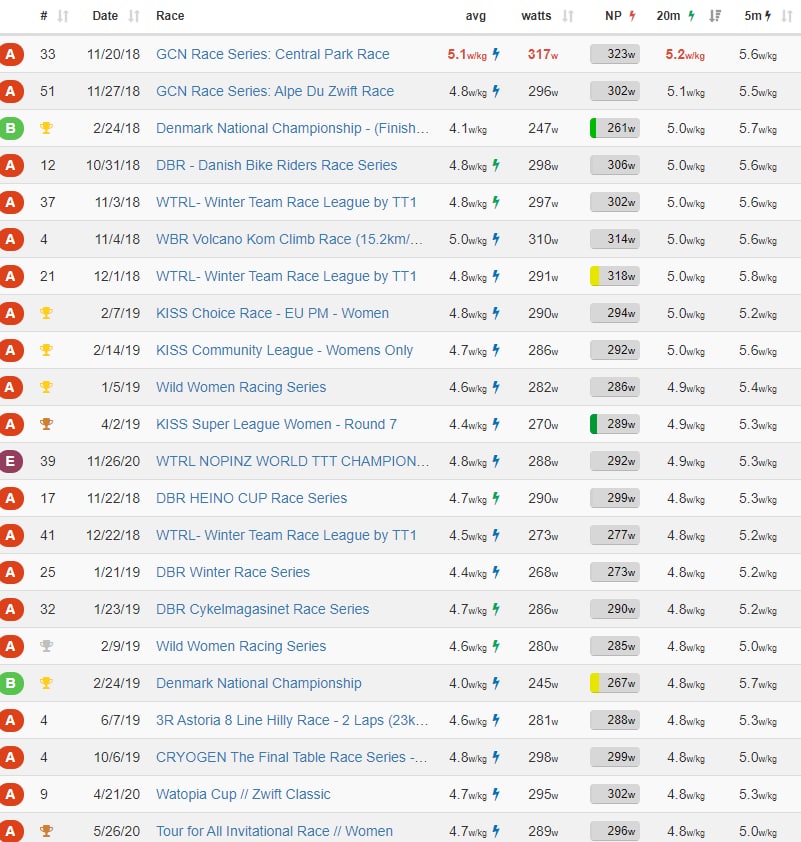Screen dimensions: 801x842
Task: Click trophy icon for Tour for All row
Action: [46, 831]
